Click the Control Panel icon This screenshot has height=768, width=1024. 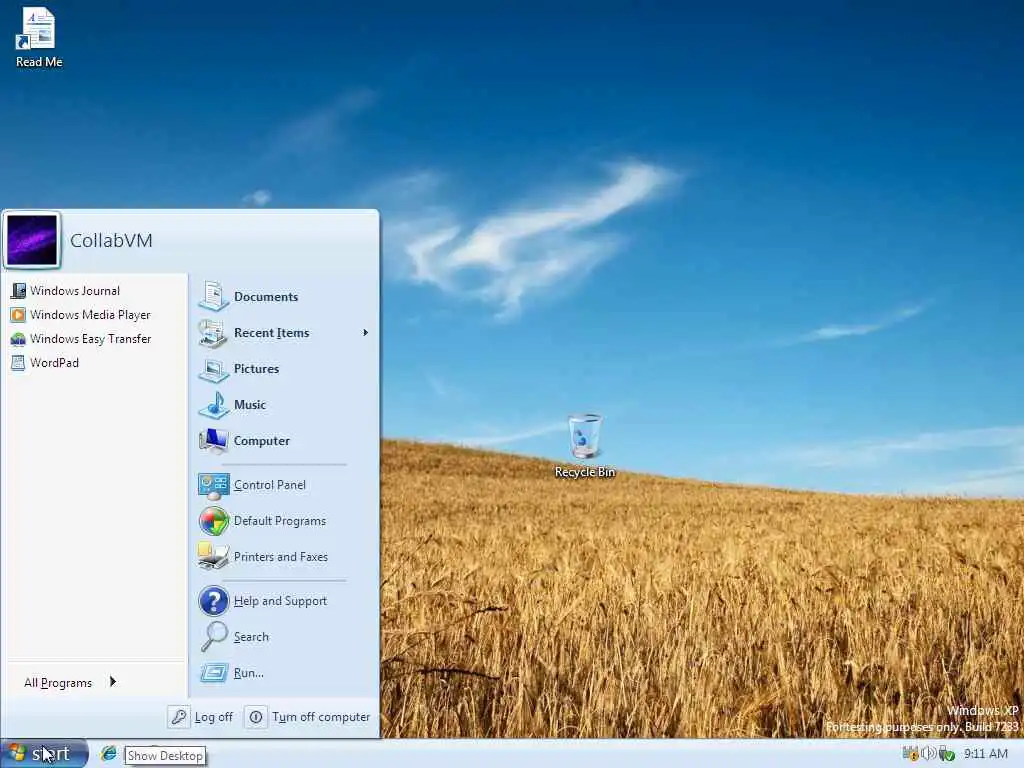pyautogui.click(x=213, y=485)
